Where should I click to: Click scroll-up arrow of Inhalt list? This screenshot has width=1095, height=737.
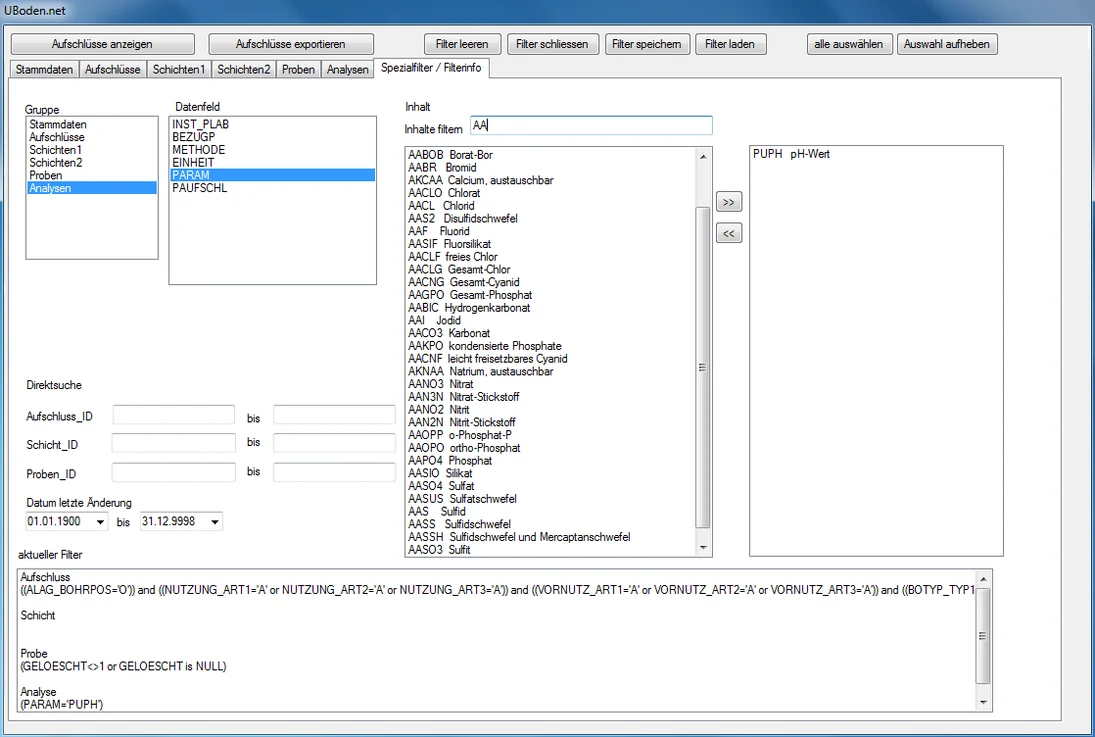(x=703, y=156)
